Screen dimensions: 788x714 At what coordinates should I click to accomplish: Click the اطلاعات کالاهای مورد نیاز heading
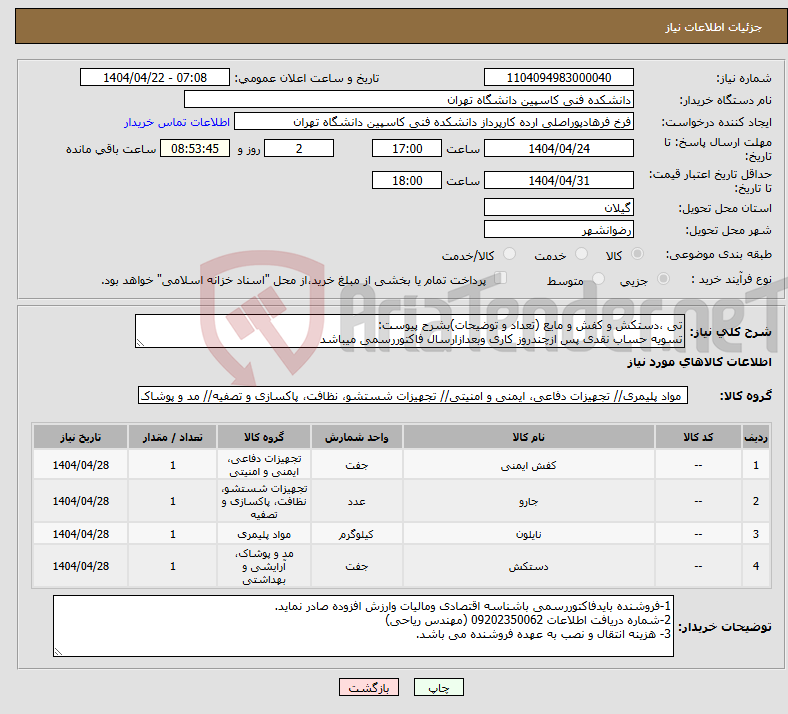click(x=699, y=362)
